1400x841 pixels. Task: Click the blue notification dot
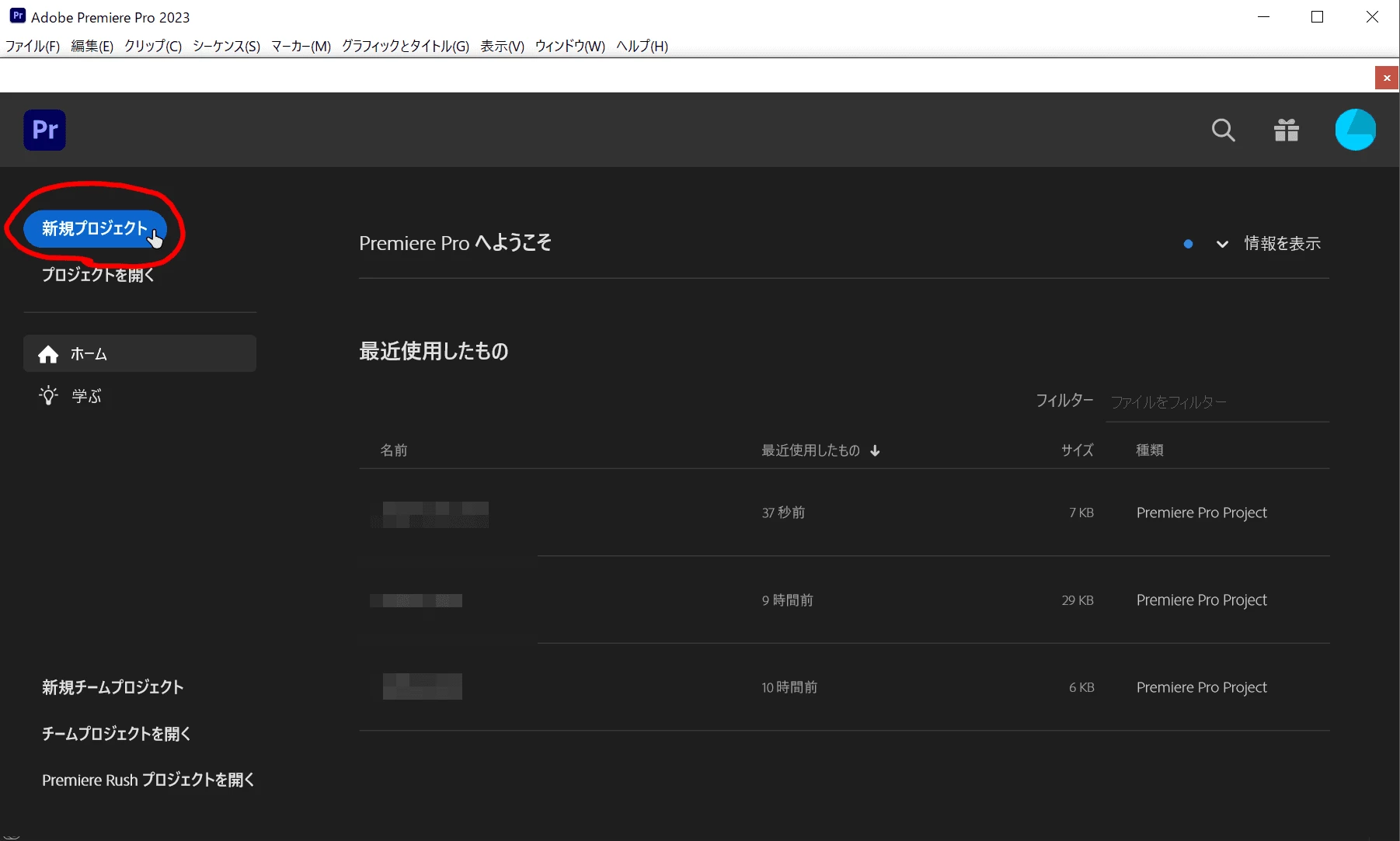(1188, 244)
